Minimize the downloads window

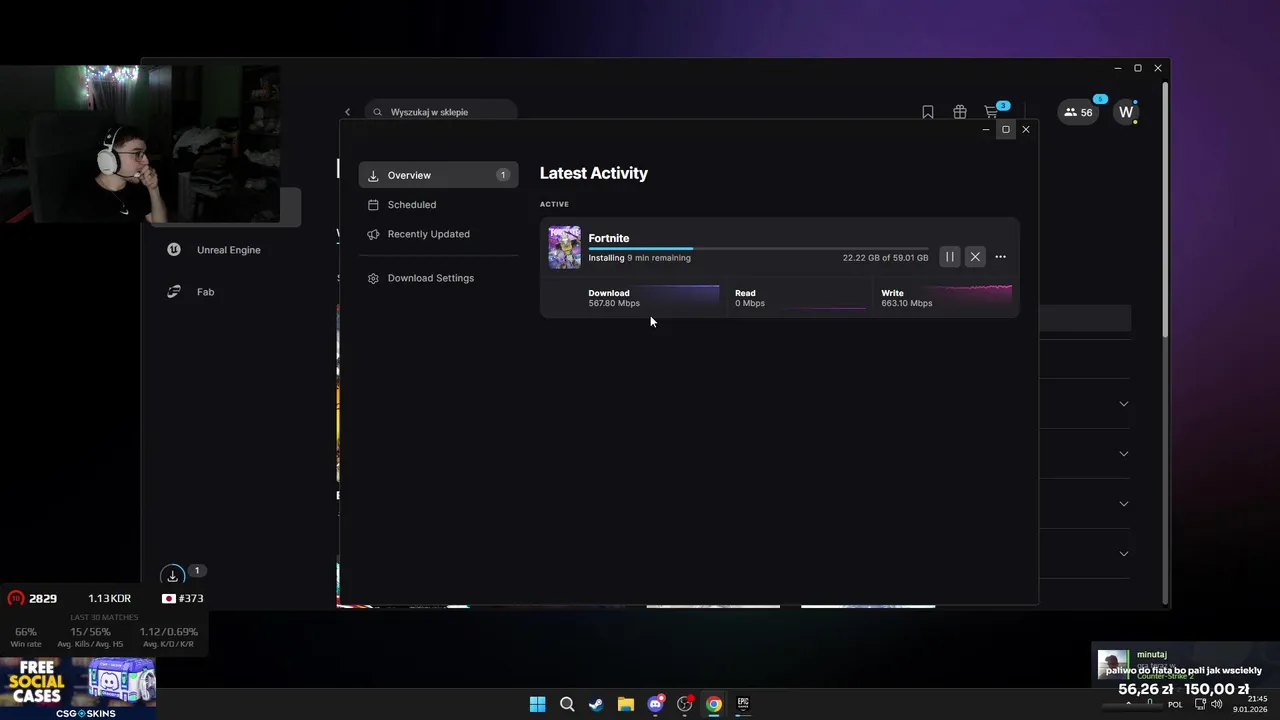[x=986, y=129]
